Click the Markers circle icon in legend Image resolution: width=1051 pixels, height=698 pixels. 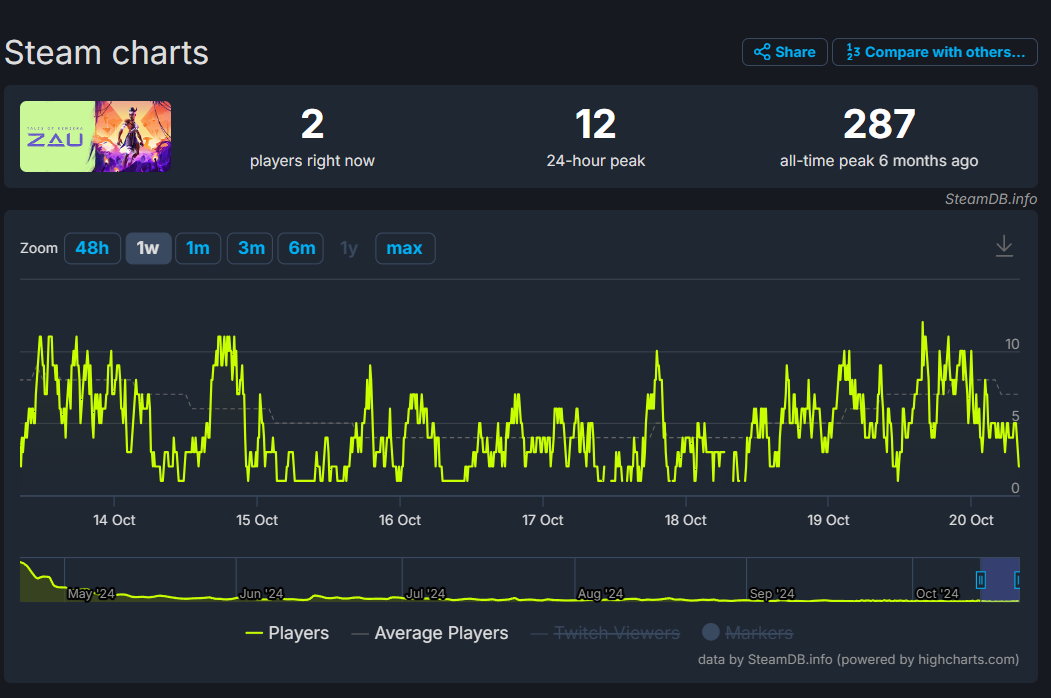click(711, 632)
